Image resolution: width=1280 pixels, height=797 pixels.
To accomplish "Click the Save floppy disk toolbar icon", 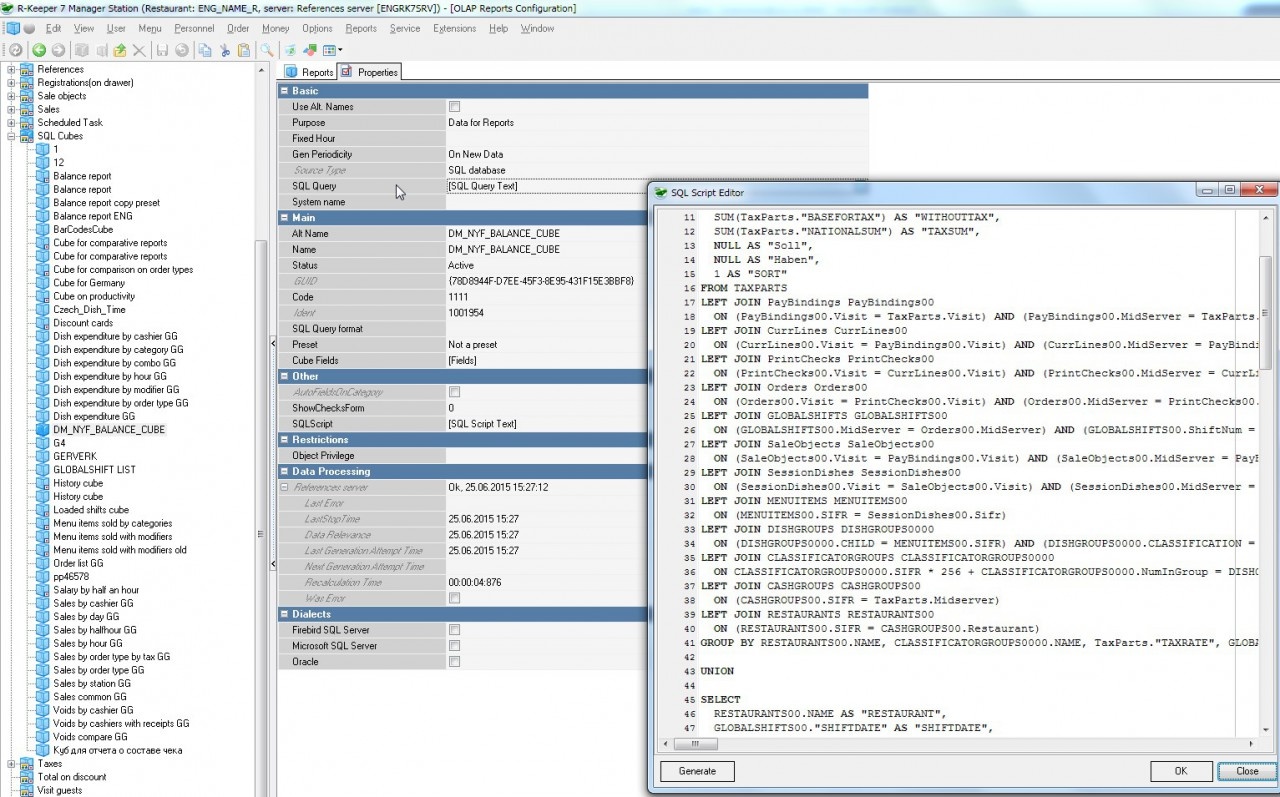I will point(161,50).
